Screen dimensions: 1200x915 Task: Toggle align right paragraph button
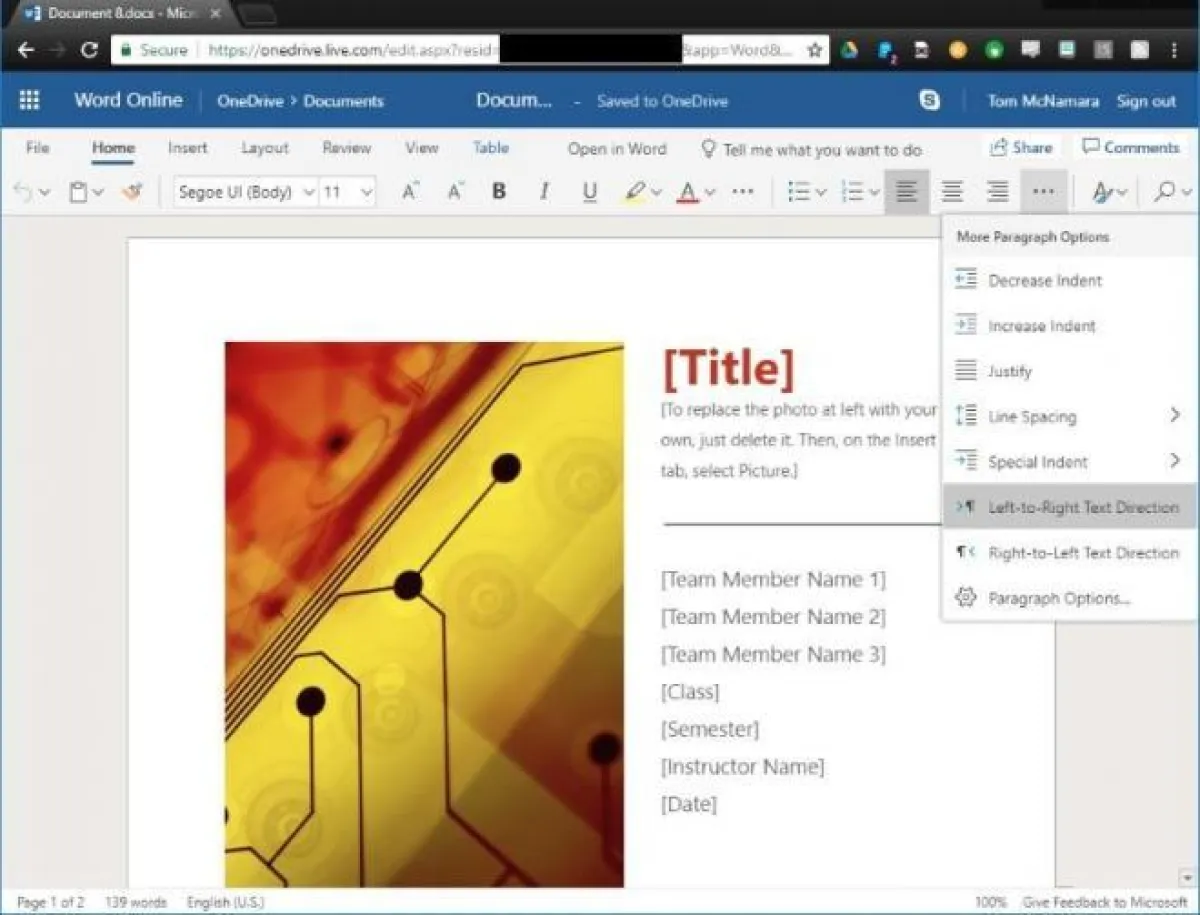coord(997,192)
